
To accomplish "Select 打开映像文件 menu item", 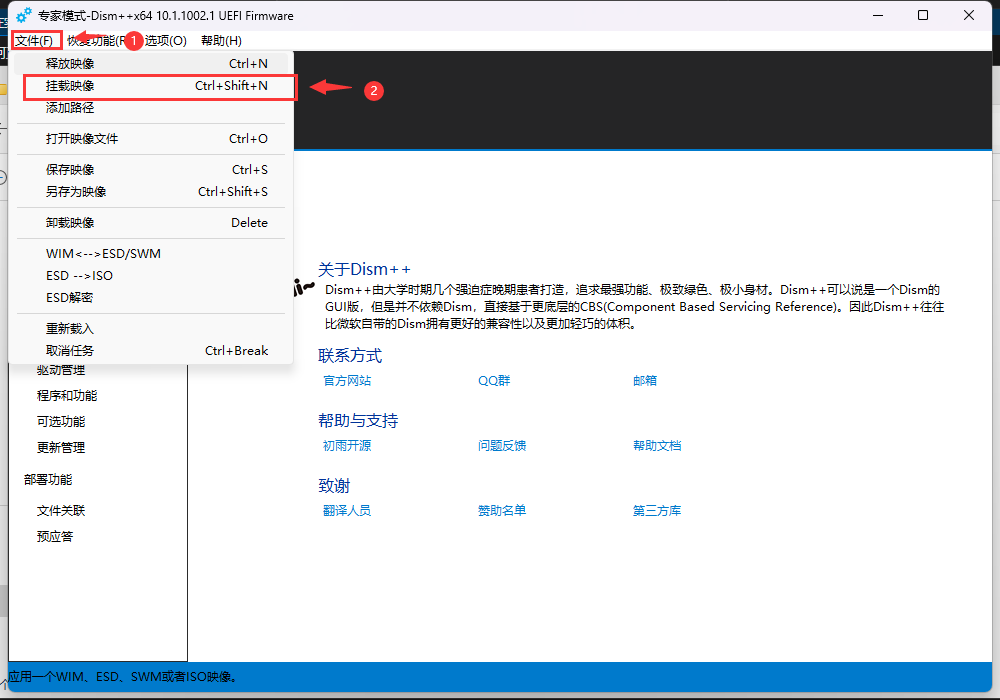I will [82, 139].
